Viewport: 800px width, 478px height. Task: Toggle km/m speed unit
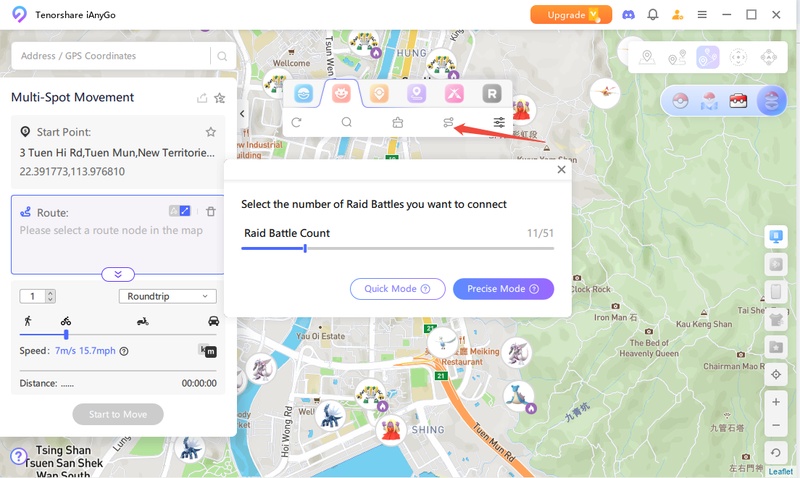click(208, 350)
